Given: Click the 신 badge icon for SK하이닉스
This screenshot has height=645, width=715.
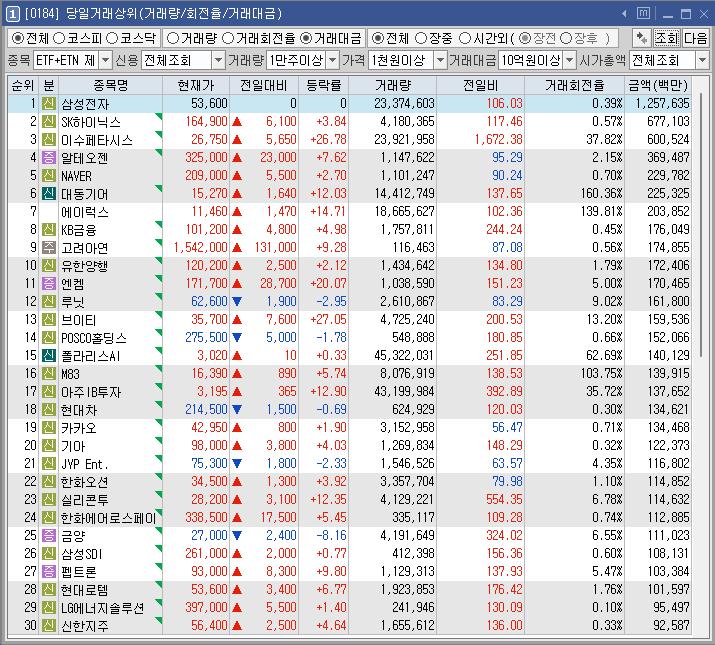Looking at the screenshot, I should 49,122.
